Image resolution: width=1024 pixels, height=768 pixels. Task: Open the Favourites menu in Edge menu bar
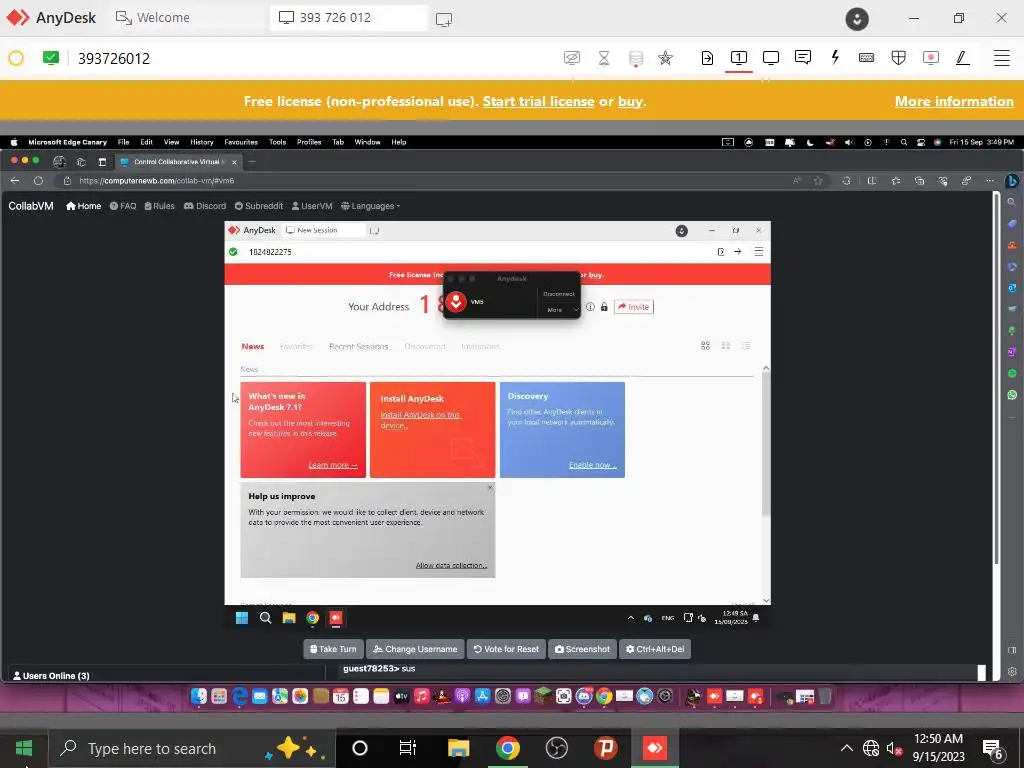(x=241, y=142)
